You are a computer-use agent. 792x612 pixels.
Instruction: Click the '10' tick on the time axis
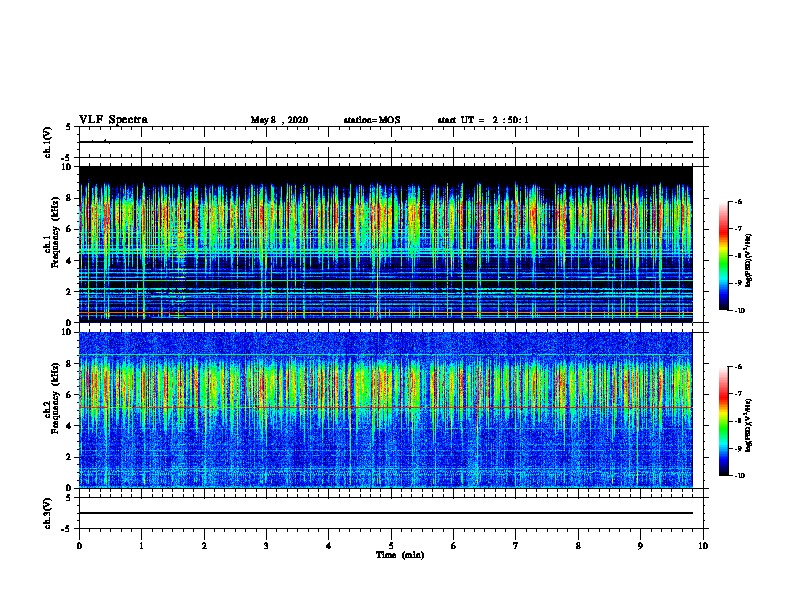pyautogui.click(x=703, y=546)
